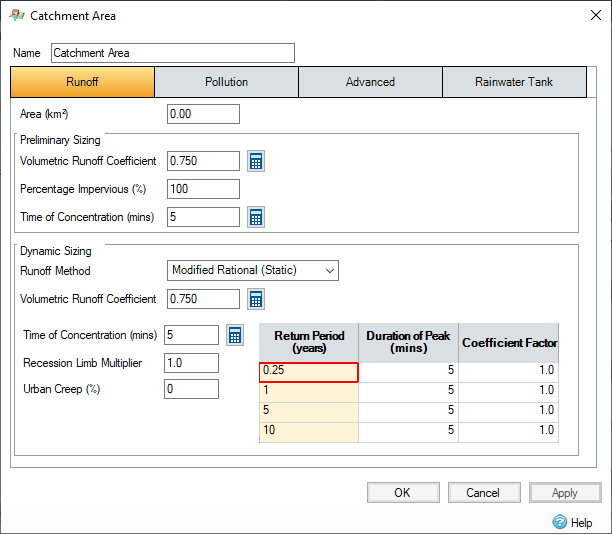The width and height of the screenshot is (612, 534).
Task: Click the Return Period (years) column header
Action: click(x=309, y=342)
